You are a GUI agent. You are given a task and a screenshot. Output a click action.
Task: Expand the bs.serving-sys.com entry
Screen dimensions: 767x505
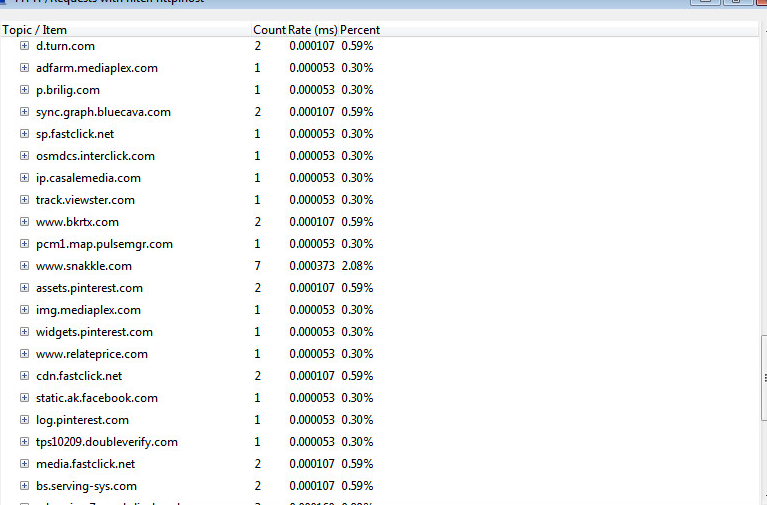pos(25,486)
